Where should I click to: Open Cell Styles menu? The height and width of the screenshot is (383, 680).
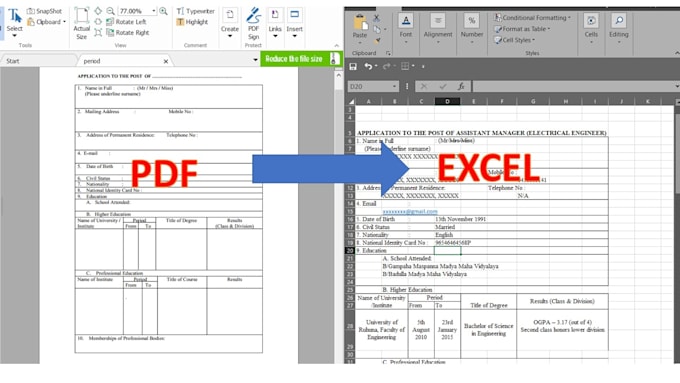pyautogui.click(x=514, y=40)
